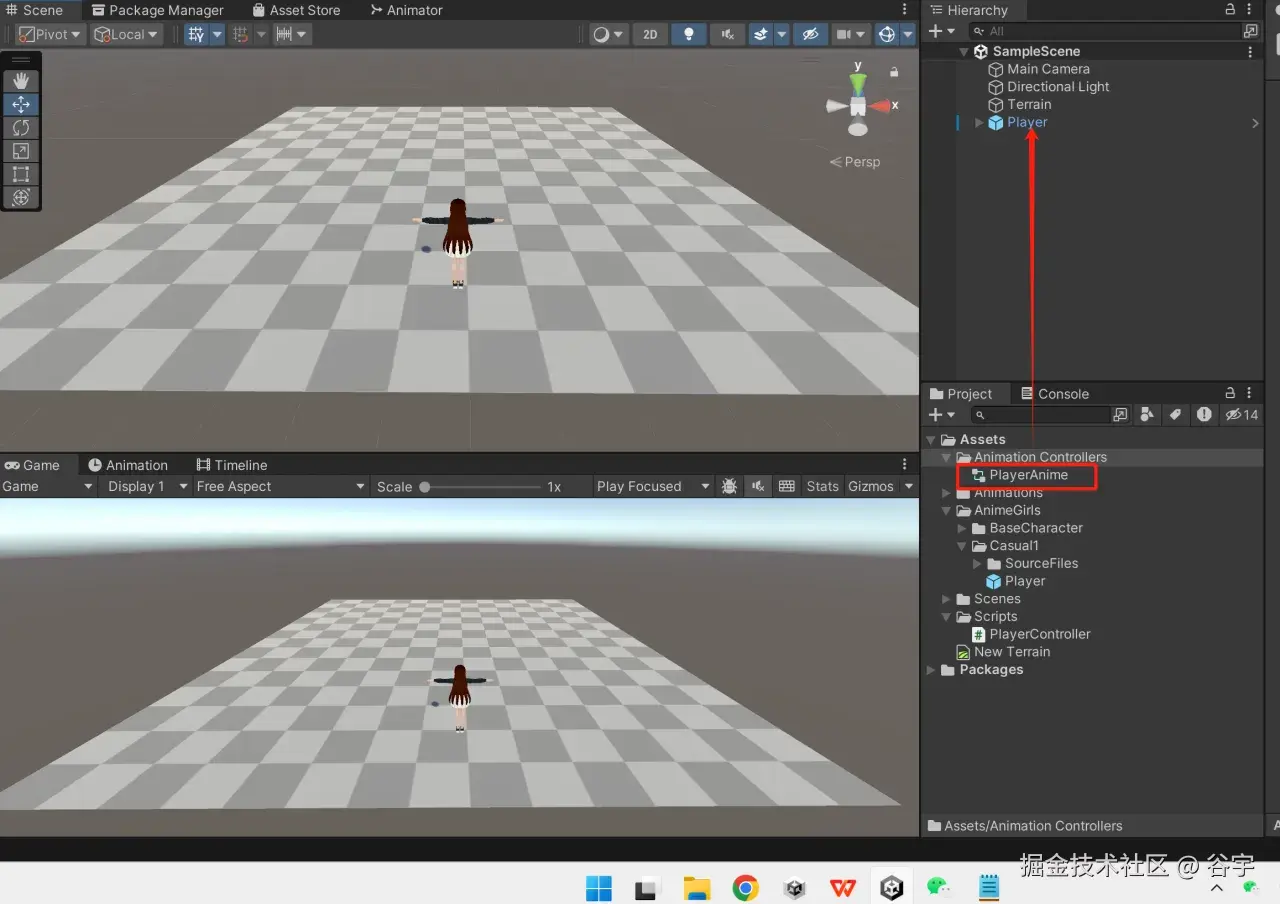Toggle hidden objects visibility eye icon
The width and height of the screenshot is (1280, 904).
click(810, 34)
